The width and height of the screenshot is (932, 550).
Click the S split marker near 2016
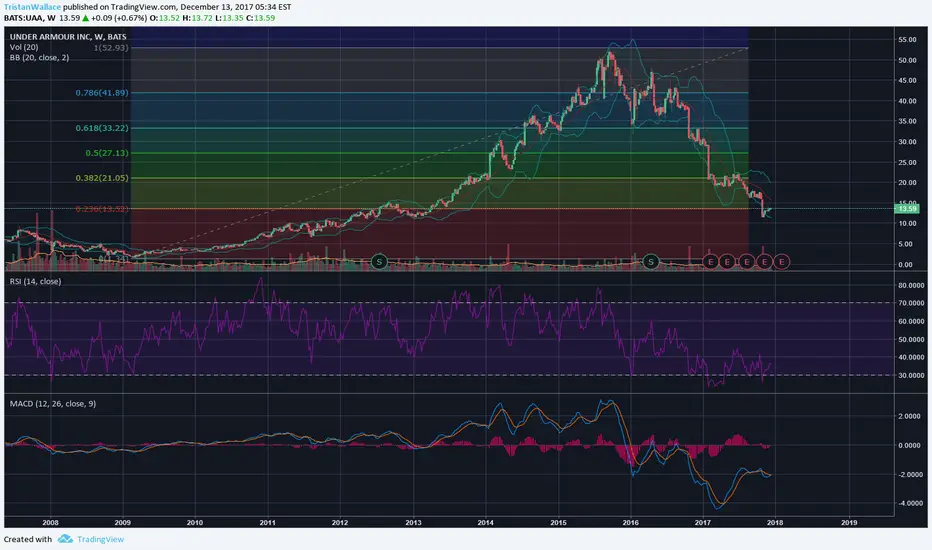(x=651, y=261)
